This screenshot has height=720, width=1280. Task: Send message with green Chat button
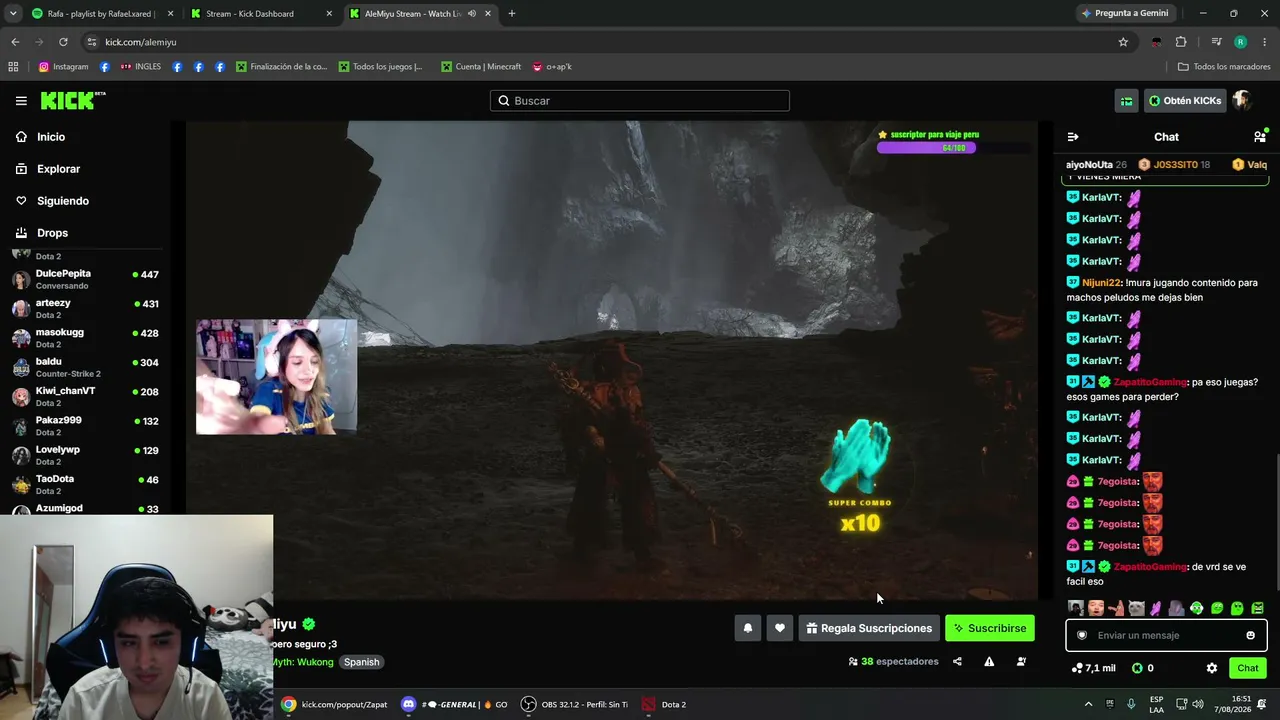point(1248,668)
